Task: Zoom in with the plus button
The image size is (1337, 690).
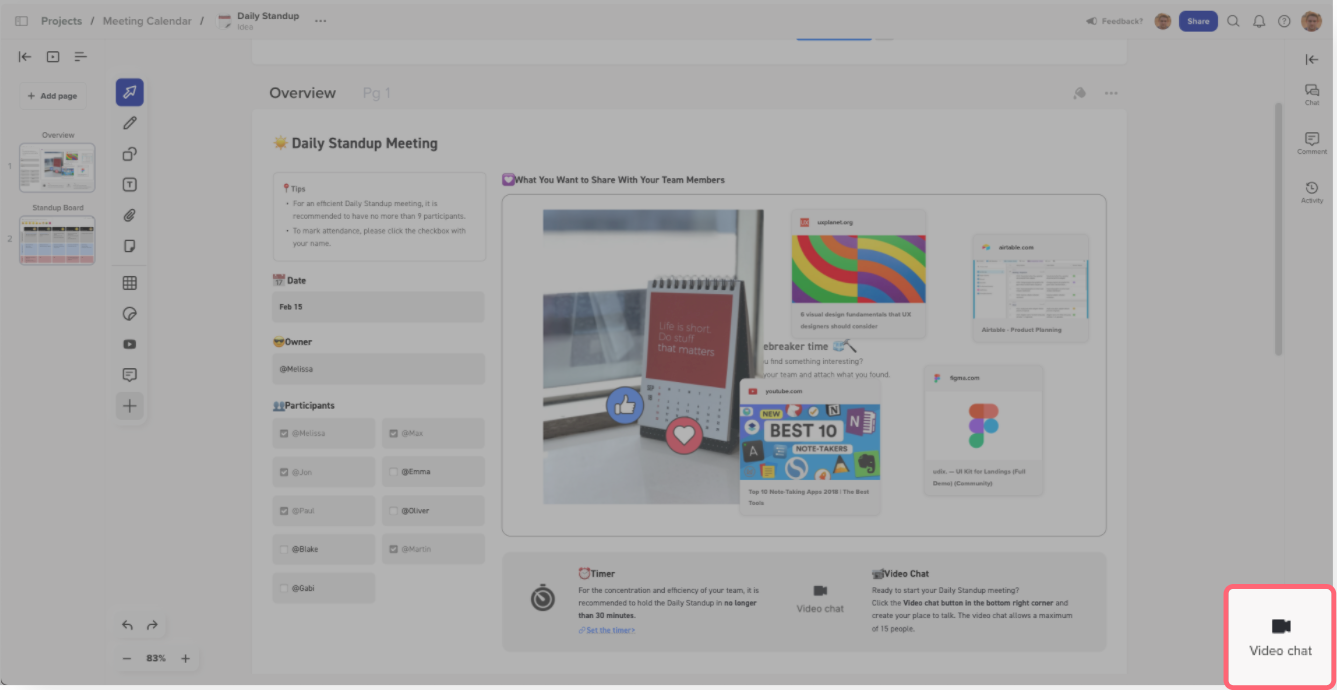Action: tap(185, 658)
